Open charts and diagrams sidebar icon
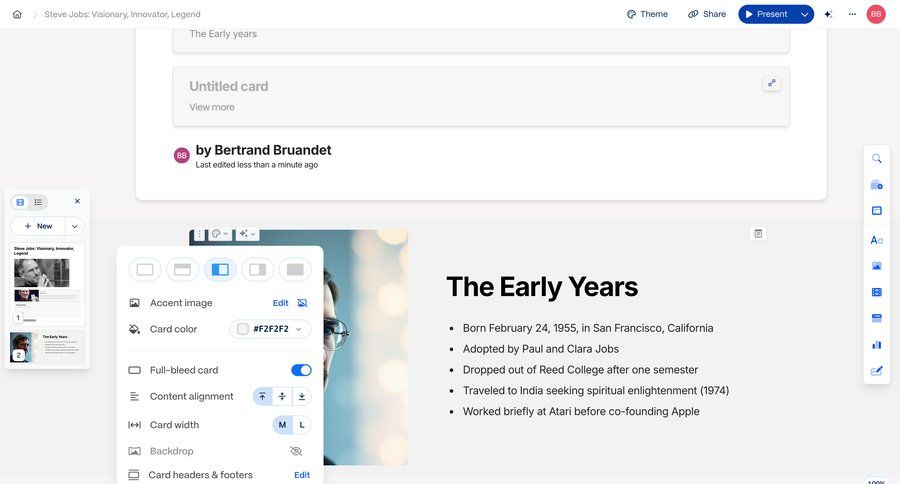The height and width of the screenshot is (484, 900). point(877,344)
